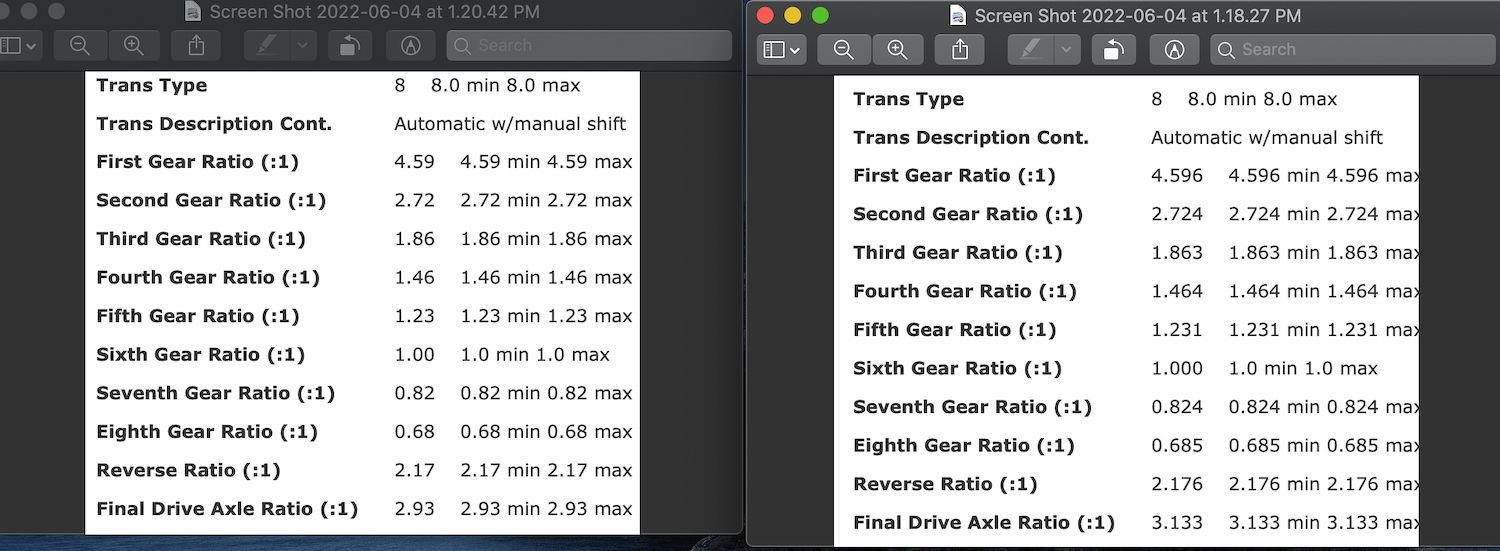Toggle Markup toolbar in the 1.18.27 PM window
Image resolution: width=1500 pixels, height=551 pixels.
pos(1174,49)
